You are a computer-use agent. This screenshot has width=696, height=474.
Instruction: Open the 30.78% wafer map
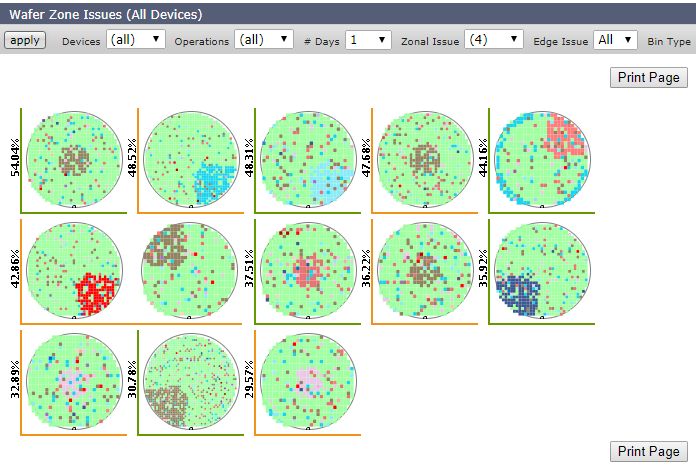191,382
